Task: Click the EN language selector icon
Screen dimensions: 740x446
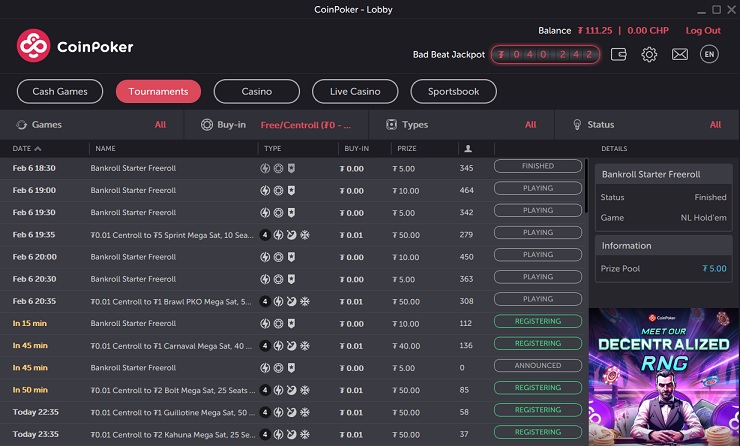Action: 710,54
